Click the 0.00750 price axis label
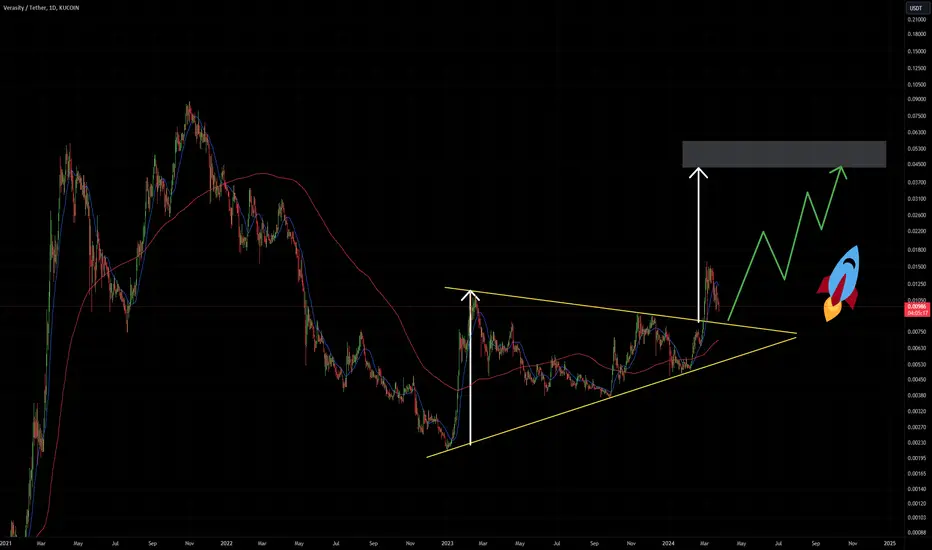Image resolution: width=932 pixels, height=550 pixels. [x=917, y=332]
